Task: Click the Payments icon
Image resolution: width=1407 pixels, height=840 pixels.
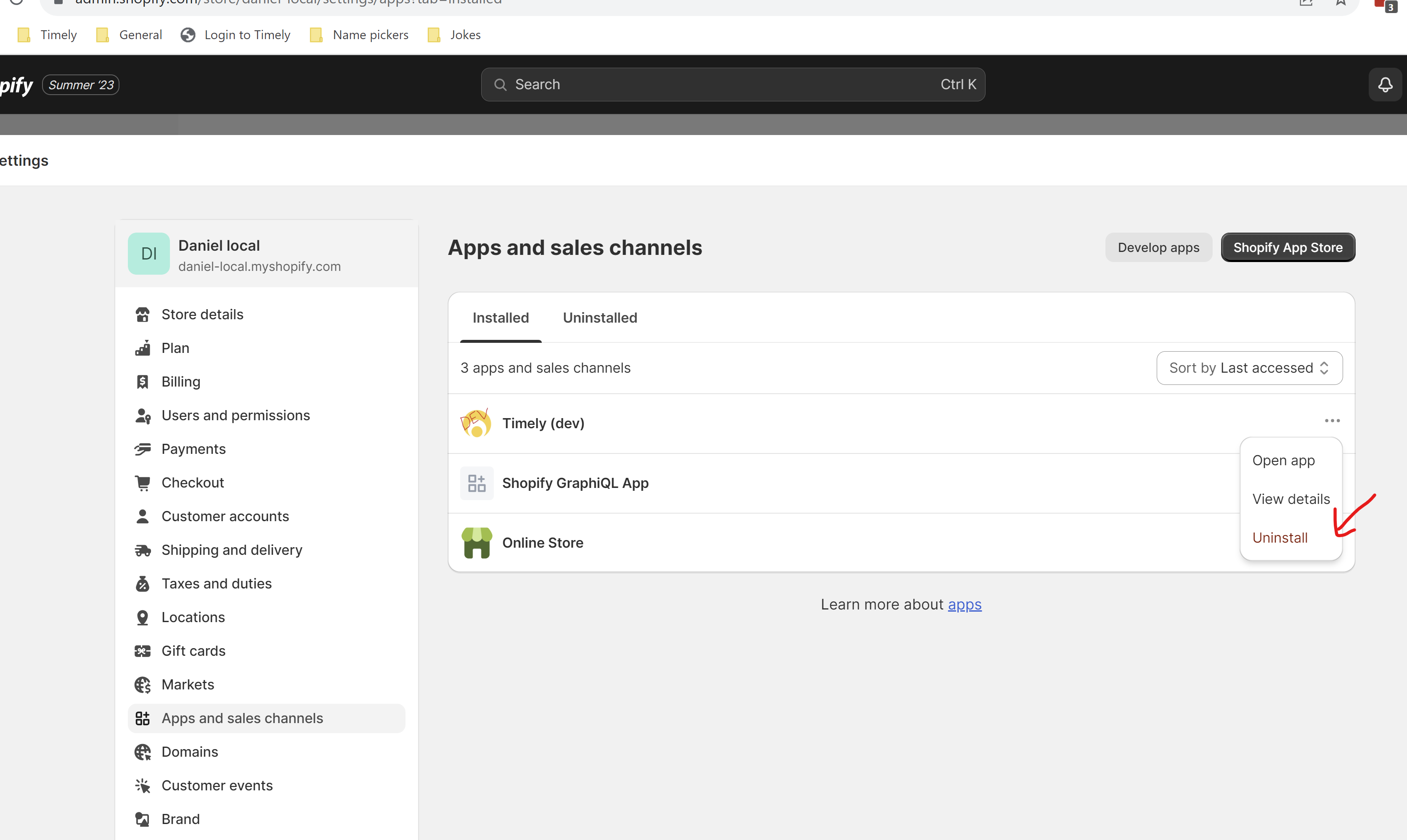Action: (x=143, y=449)
